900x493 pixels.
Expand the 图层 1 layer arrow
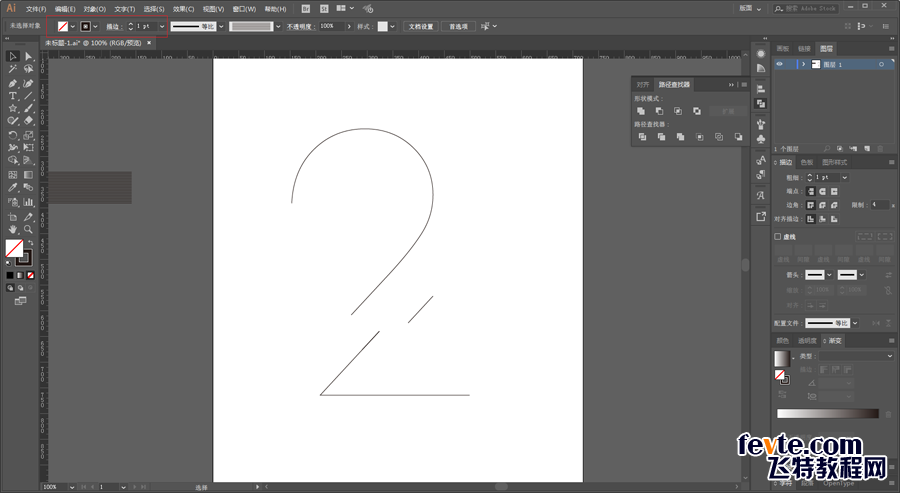804,64
